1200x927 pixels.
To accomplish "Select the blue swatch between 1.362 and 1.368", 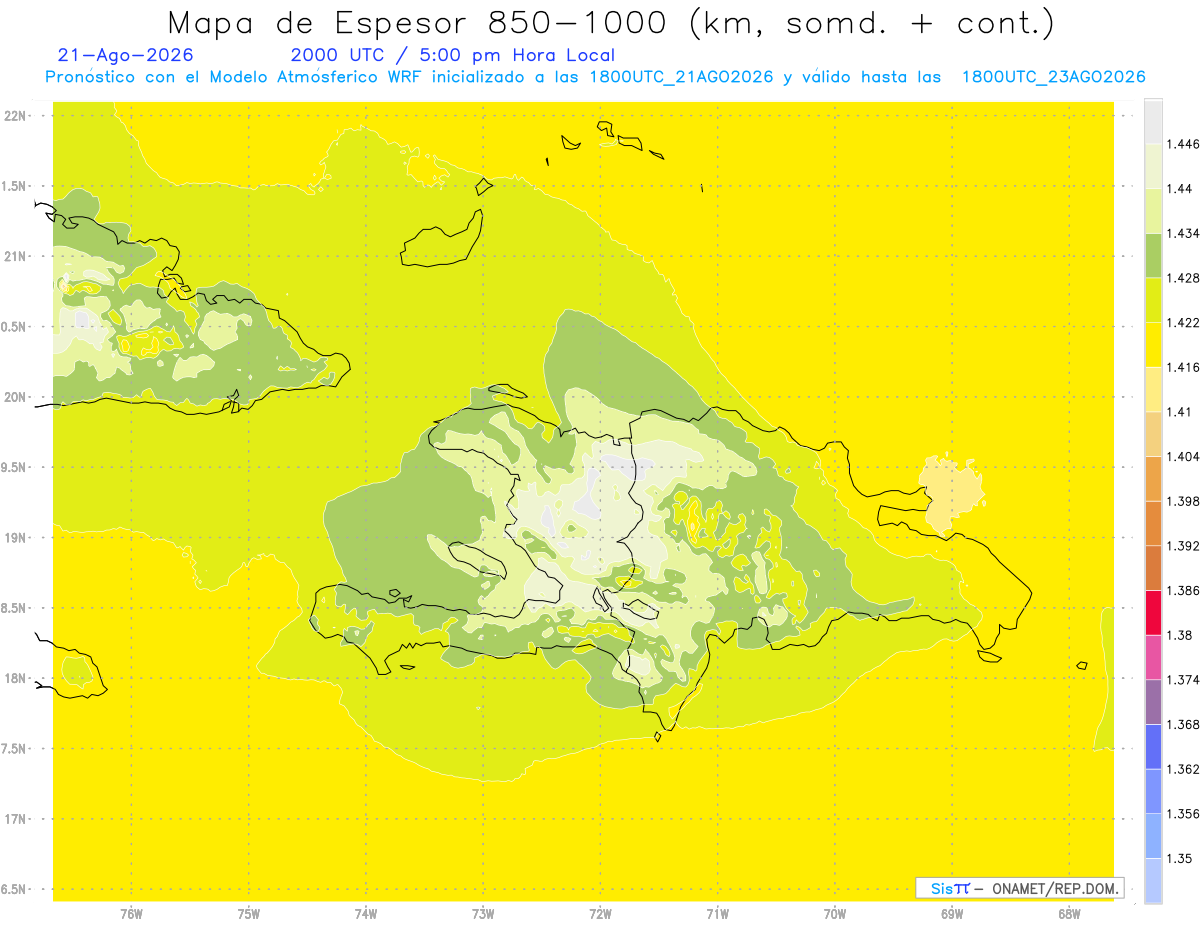I will pyautogui.click(x=1153, y=746).
